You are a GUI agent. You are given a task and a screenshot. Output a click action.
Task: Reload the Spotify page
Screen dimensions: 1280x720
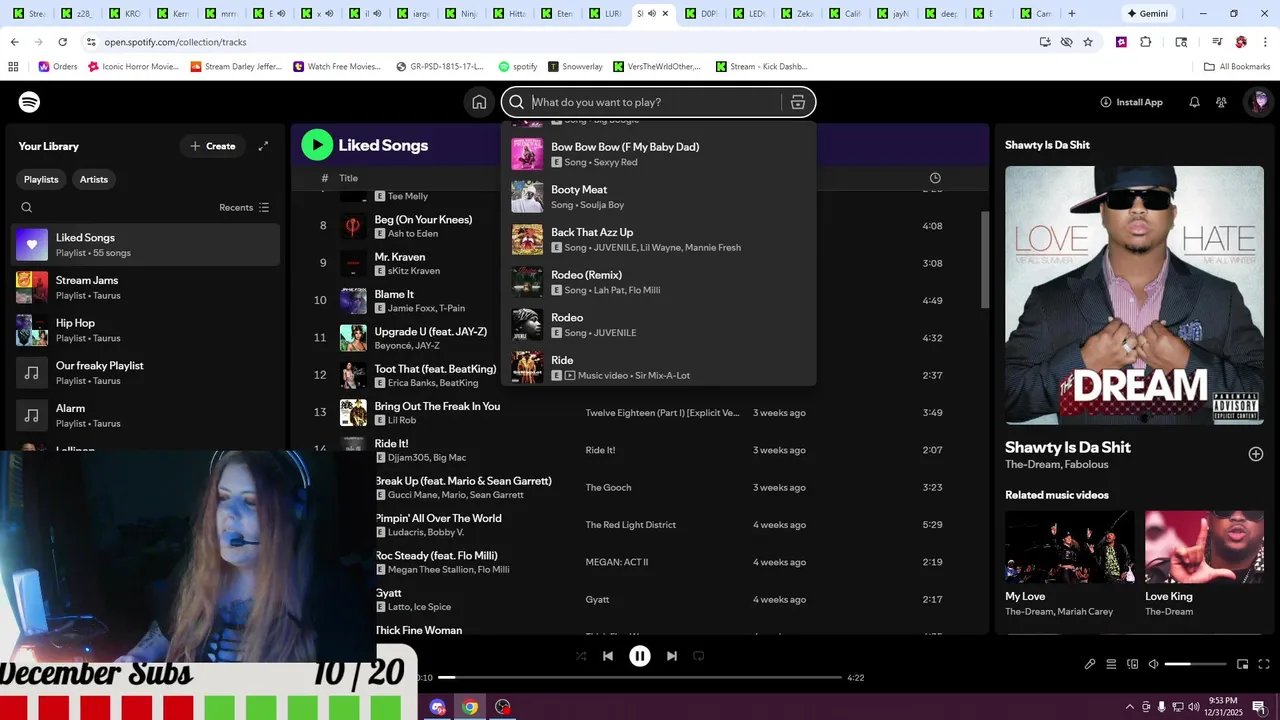(62, 42)
